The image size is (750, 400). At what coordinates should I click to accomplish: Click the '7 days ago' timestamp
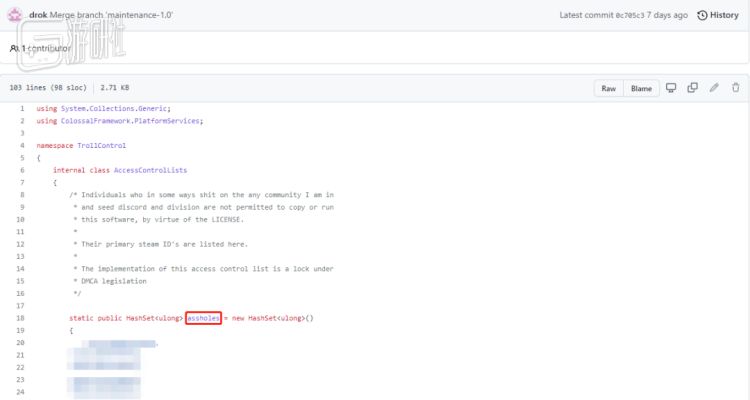click(x=667, y=15)
